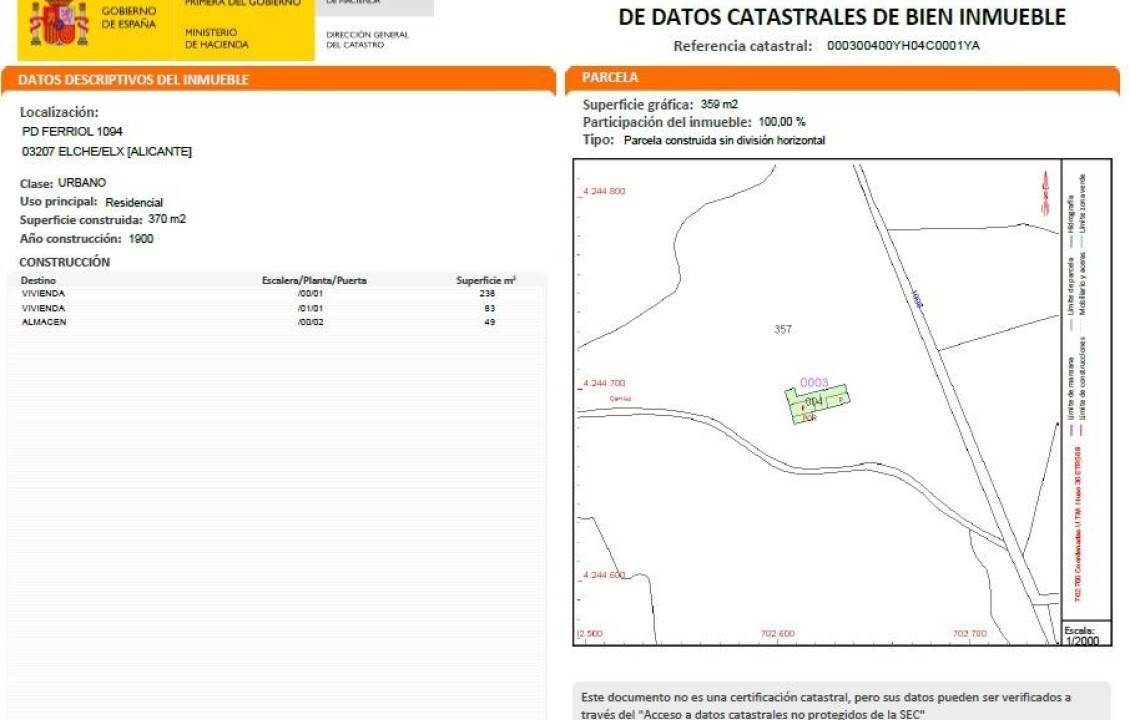Viewport: 1130px width, 720px height.
Task: Select the 'ALMACEN' destination cell
Action: tap(44, 322)
